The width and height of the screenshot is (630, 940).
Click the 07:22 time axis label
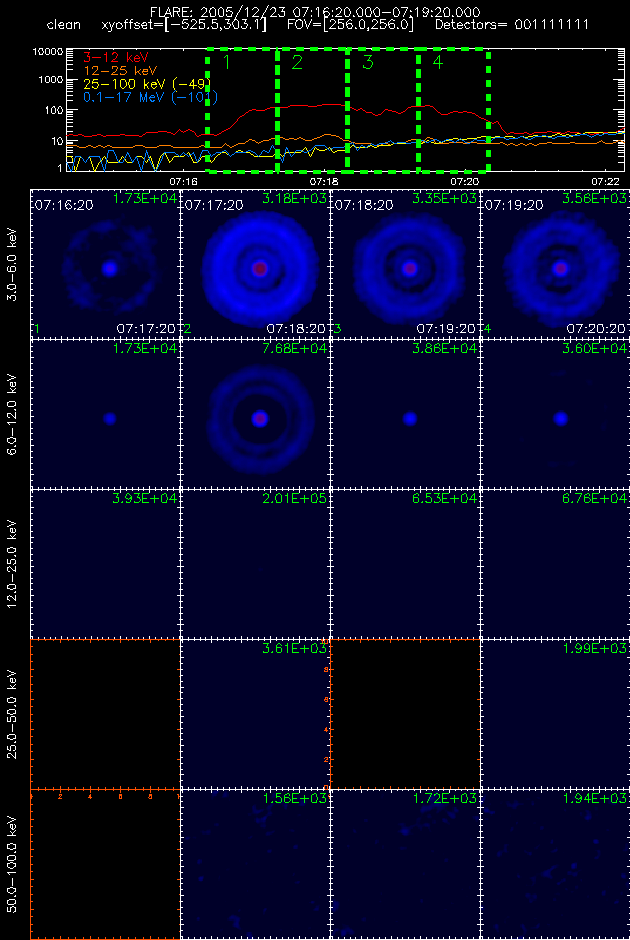tap(605, 180)
